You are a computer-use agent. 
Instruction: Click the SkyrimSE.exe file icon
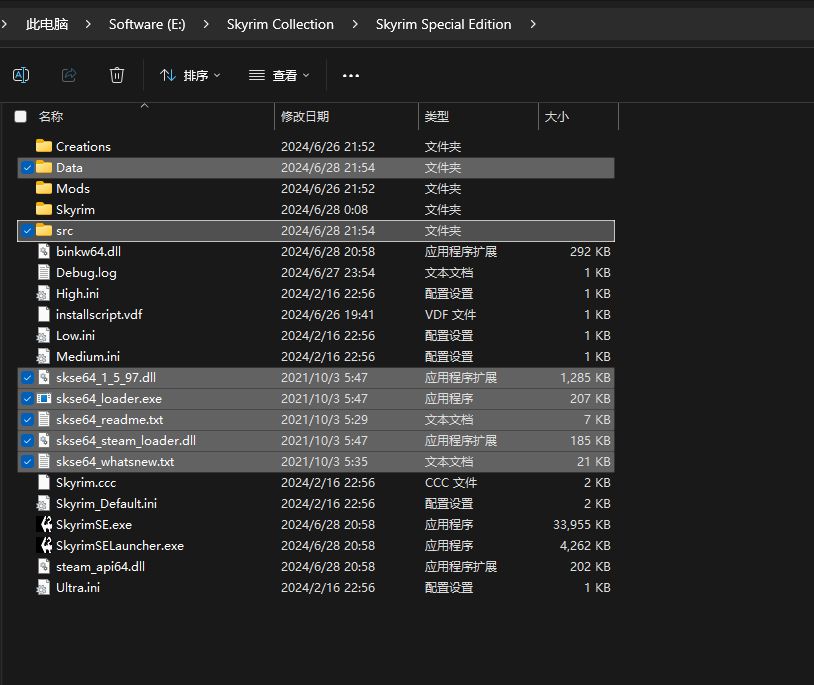pyautogui.click(x=44, y=524)
